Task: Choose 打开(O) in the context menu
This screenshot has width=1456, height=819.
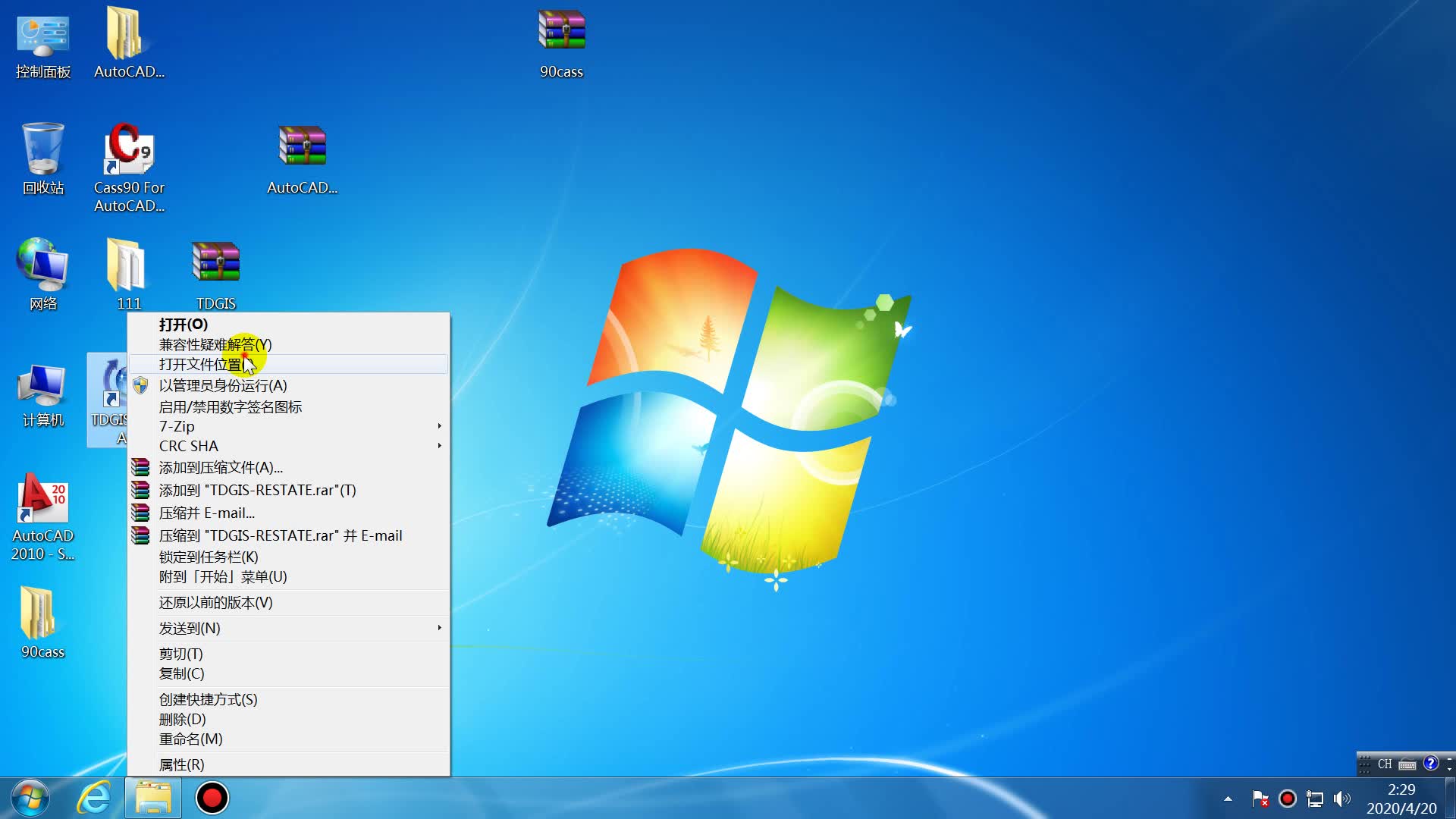Action: point(289,325)
